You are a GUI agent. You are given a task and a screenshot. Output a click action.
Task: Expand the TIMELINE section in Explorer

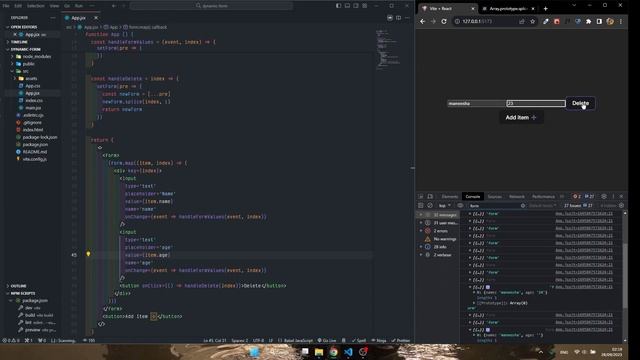pyautogui.click(x=18, y=42)
